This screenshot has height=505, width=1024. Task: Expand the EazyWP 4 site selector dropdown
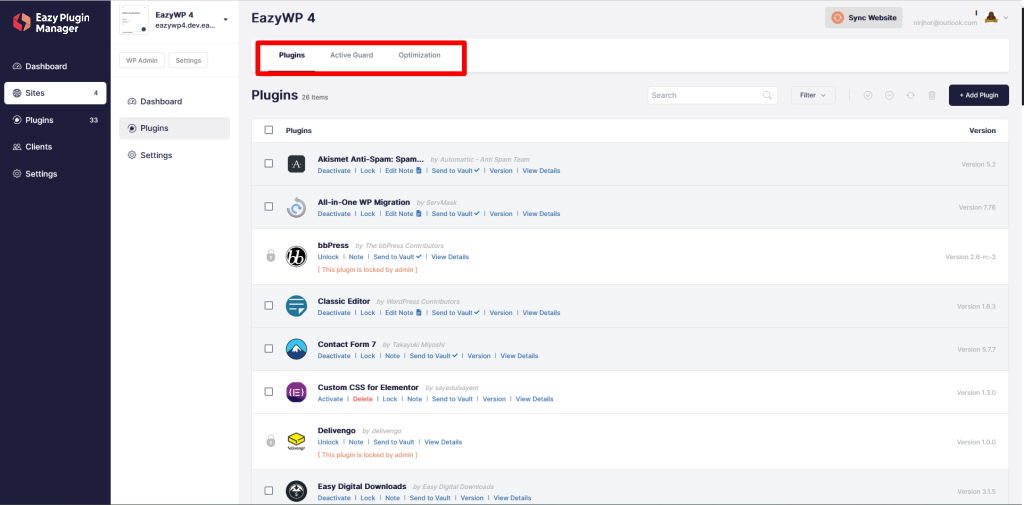point(225,20)
